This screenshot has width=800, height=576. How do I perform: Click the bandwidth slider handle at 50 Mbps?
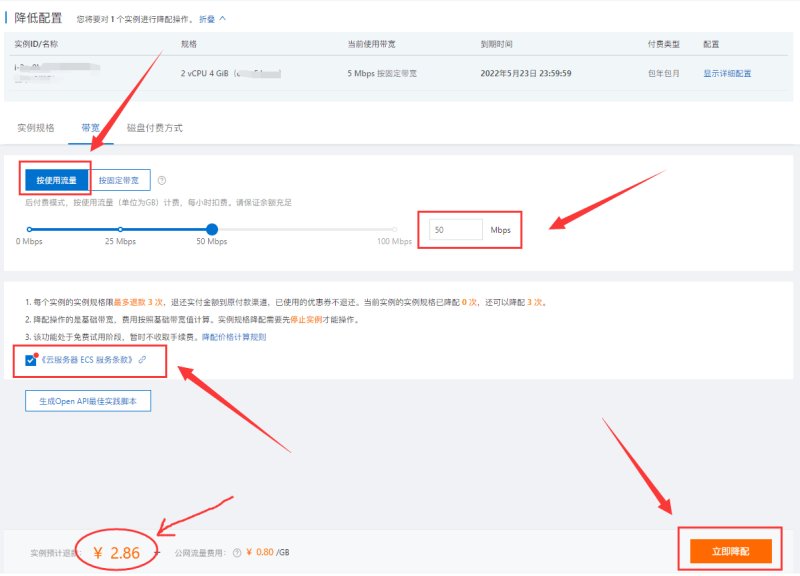(212, 230)
